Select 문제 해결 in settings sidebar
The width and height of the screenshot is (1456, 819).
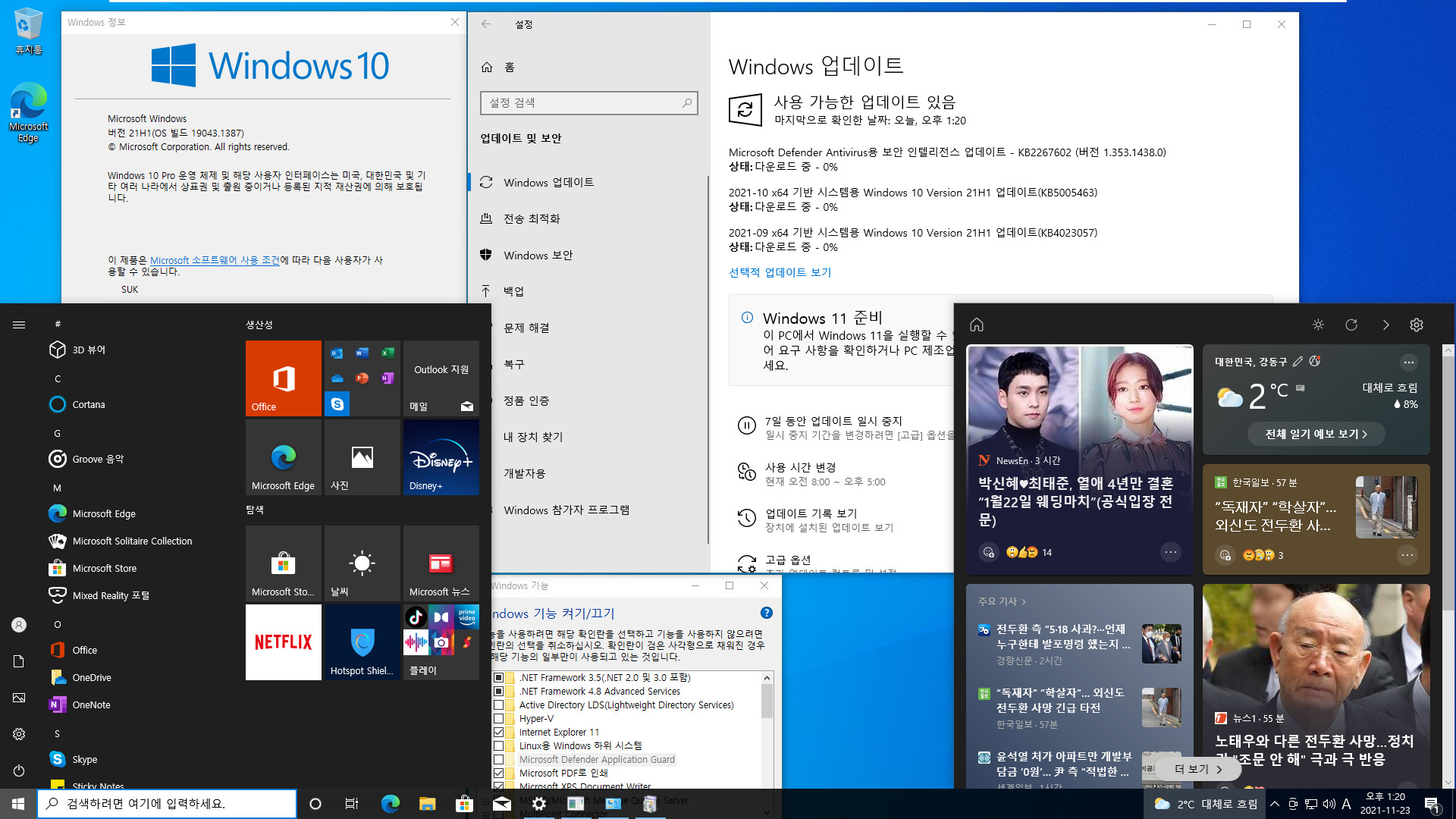click(x=526, y=328)
